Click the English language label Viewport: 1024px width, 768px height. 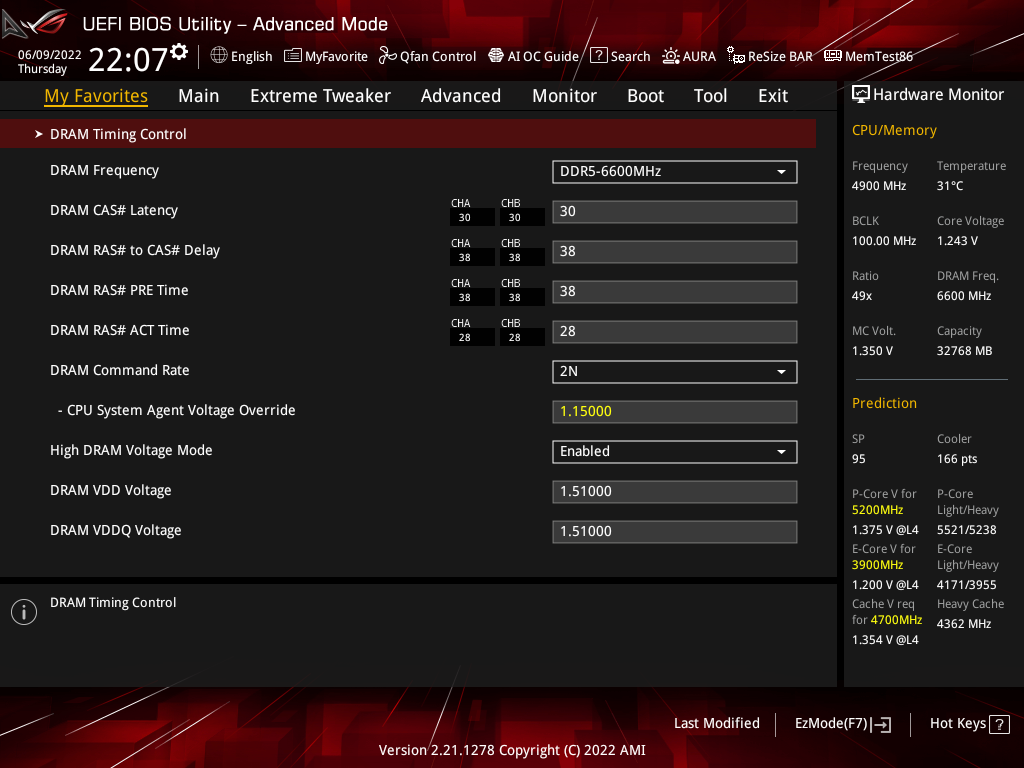click(251, 57)
